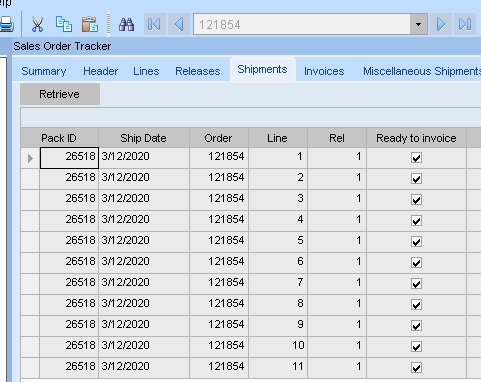Viewport: 481px width, 382px height.
Task: Click the row header for line 5
Action: 30,242
